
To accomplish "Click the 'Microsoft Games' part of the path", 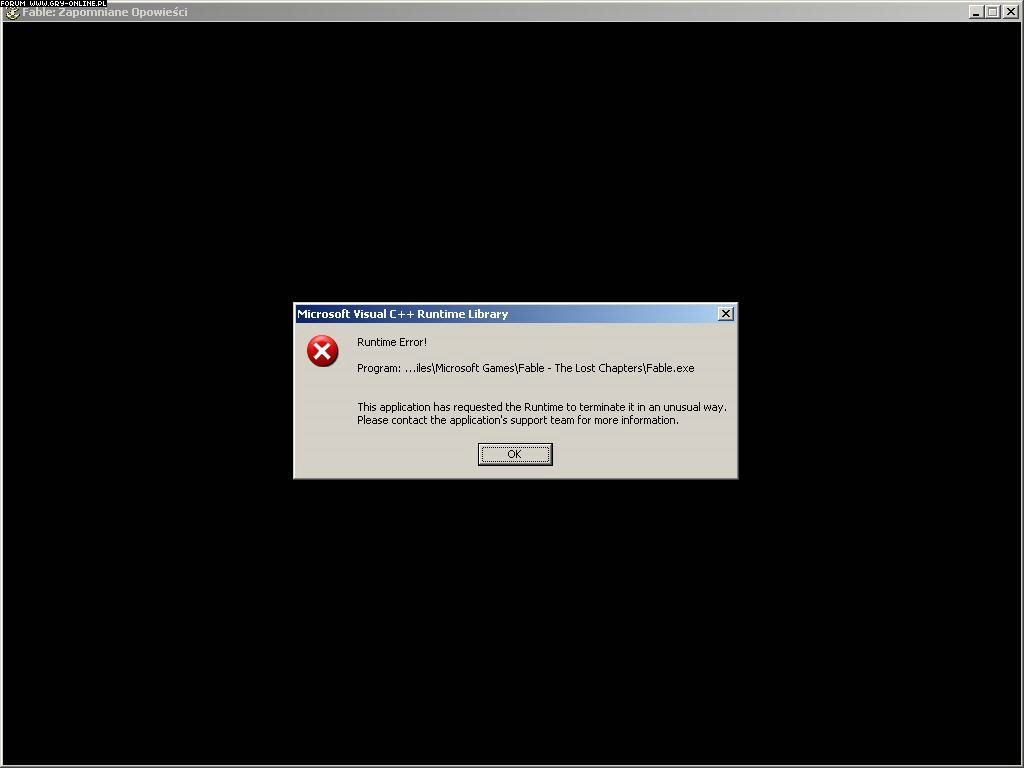I will (475, 368).
